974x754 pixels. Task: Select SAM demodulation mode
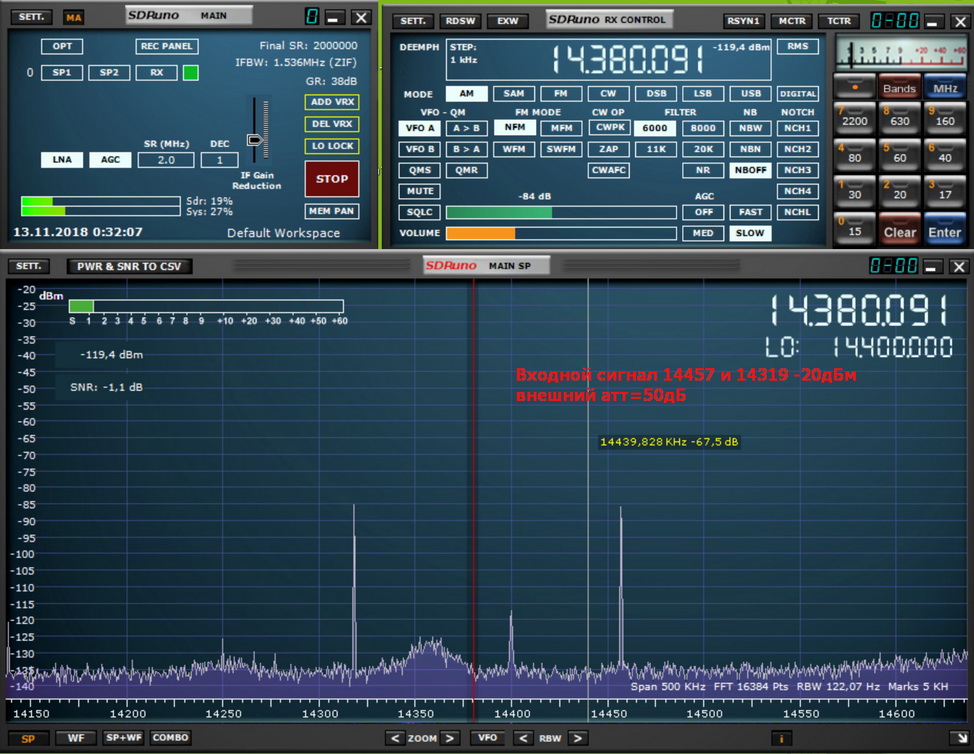pyautogui.click(x=514, y=94)
